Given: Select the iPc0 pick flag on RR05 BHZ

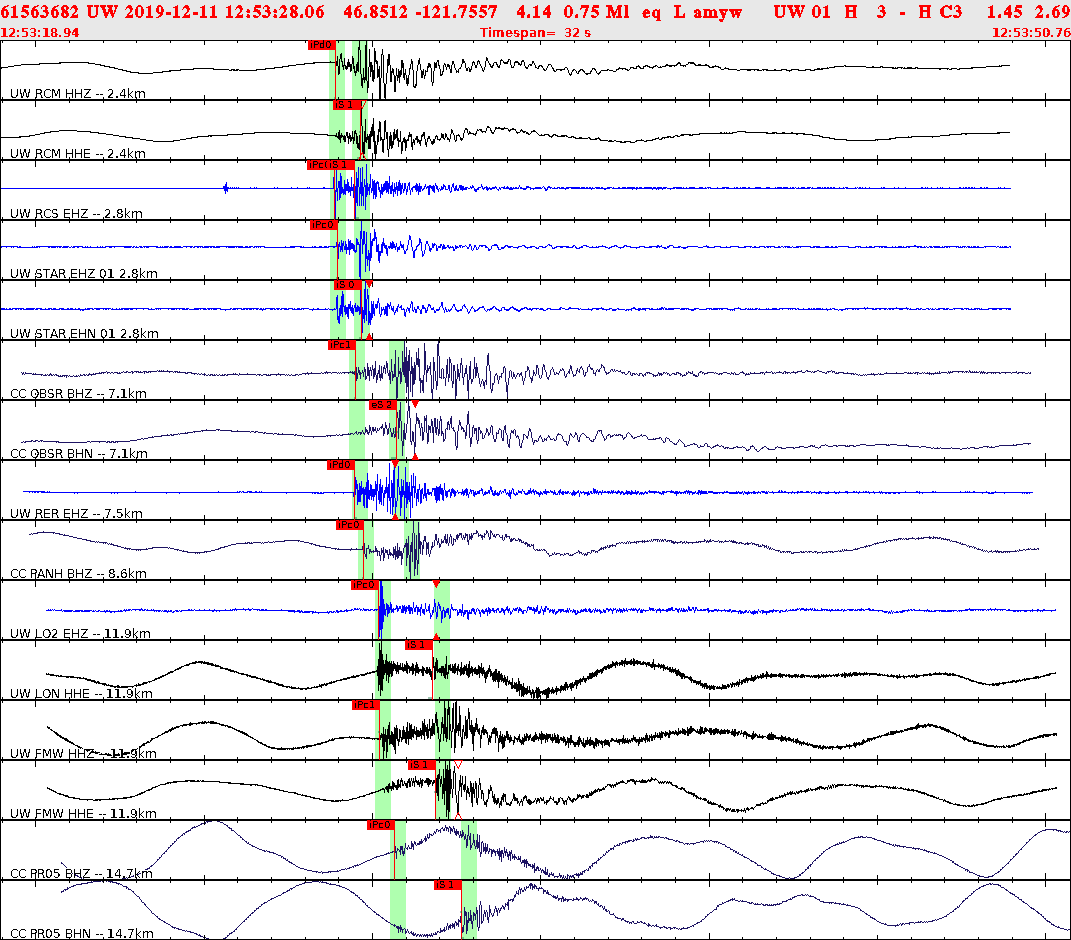Looking at the screenshot, I should [x=380, y=825].
